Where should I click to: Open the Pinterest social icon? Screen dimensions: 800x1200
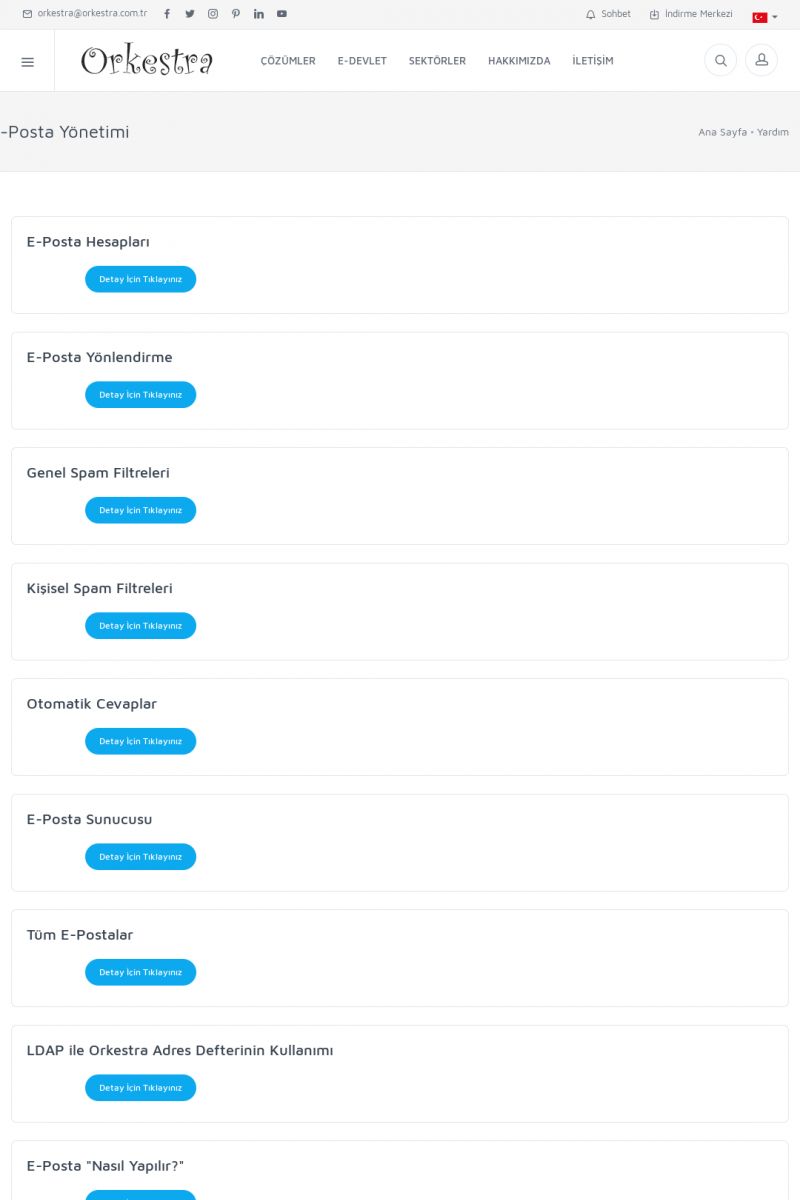(x=236, y=14)
